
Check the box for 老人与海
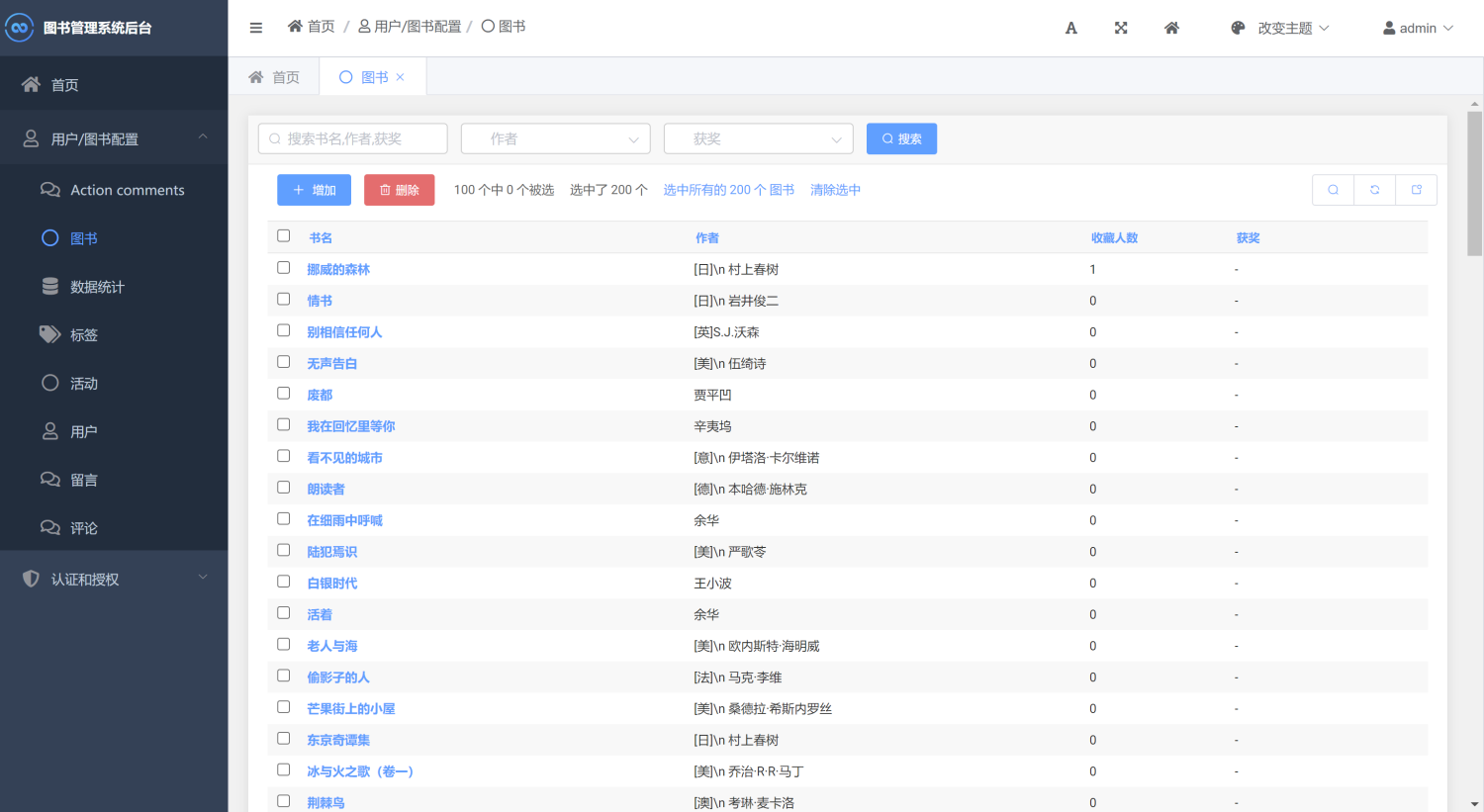tap(284, 644)
